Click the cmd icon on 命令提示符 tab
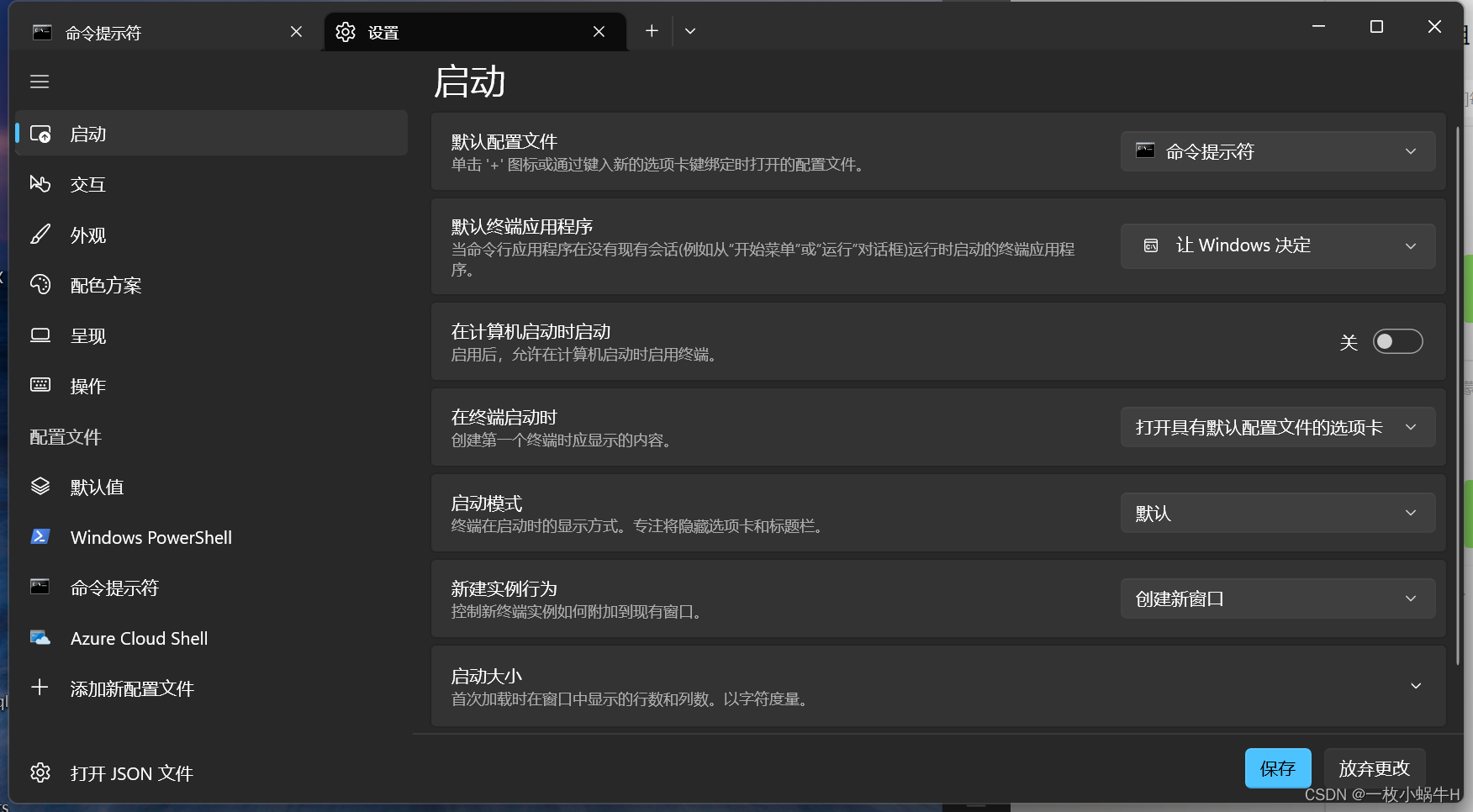 (42, 32)
